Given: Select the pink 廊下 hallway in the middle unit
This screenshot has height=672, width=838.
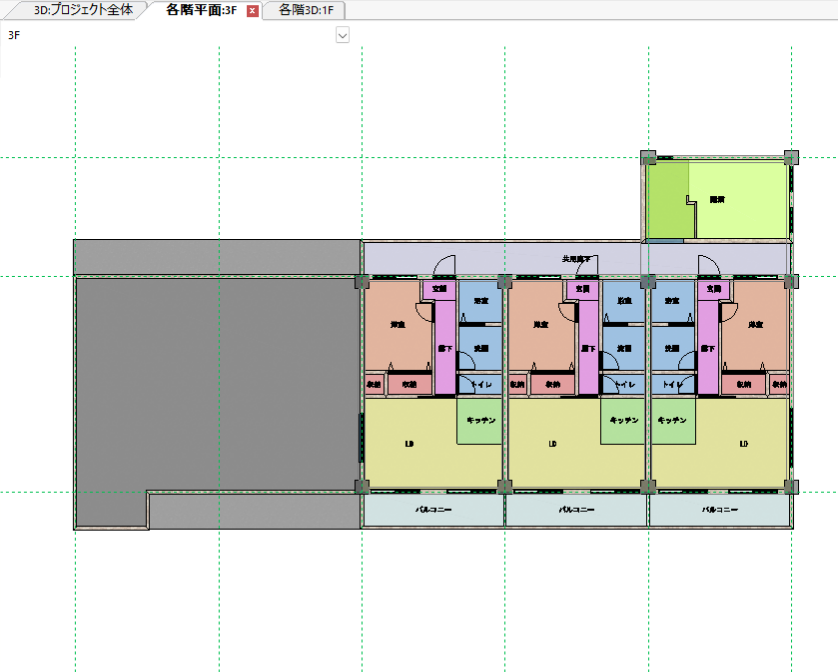Looking at the screenshot, I should pos(588,349).
